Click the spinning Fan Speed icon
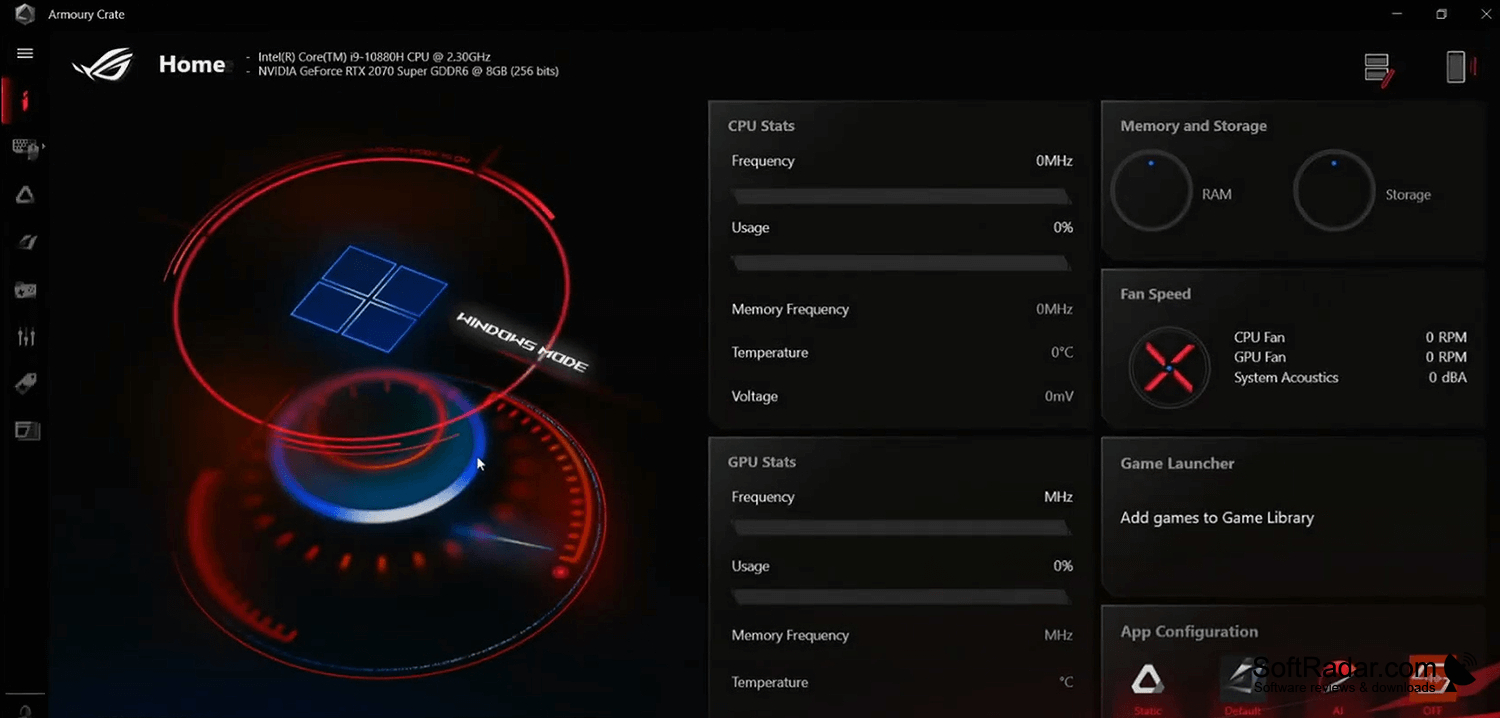The width and height of the screenshot is (1500, 718). 1169,369
